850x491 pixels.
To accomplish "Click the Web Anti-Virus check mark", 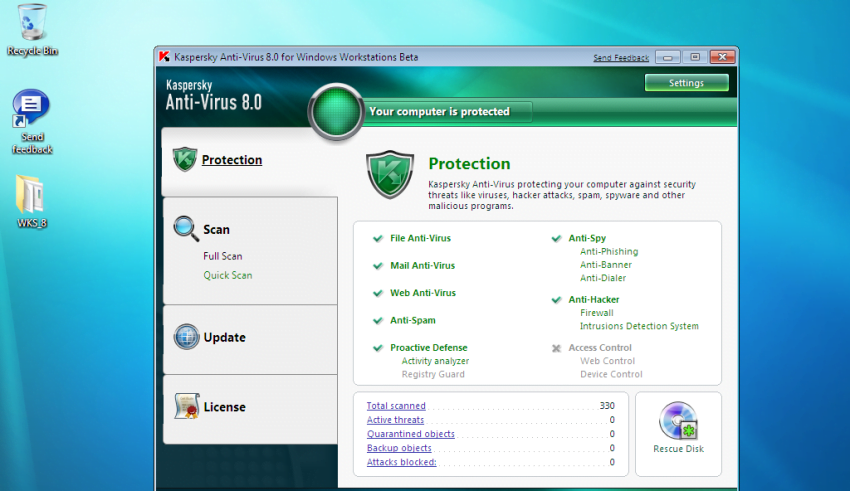I will [x=378, y=293].
